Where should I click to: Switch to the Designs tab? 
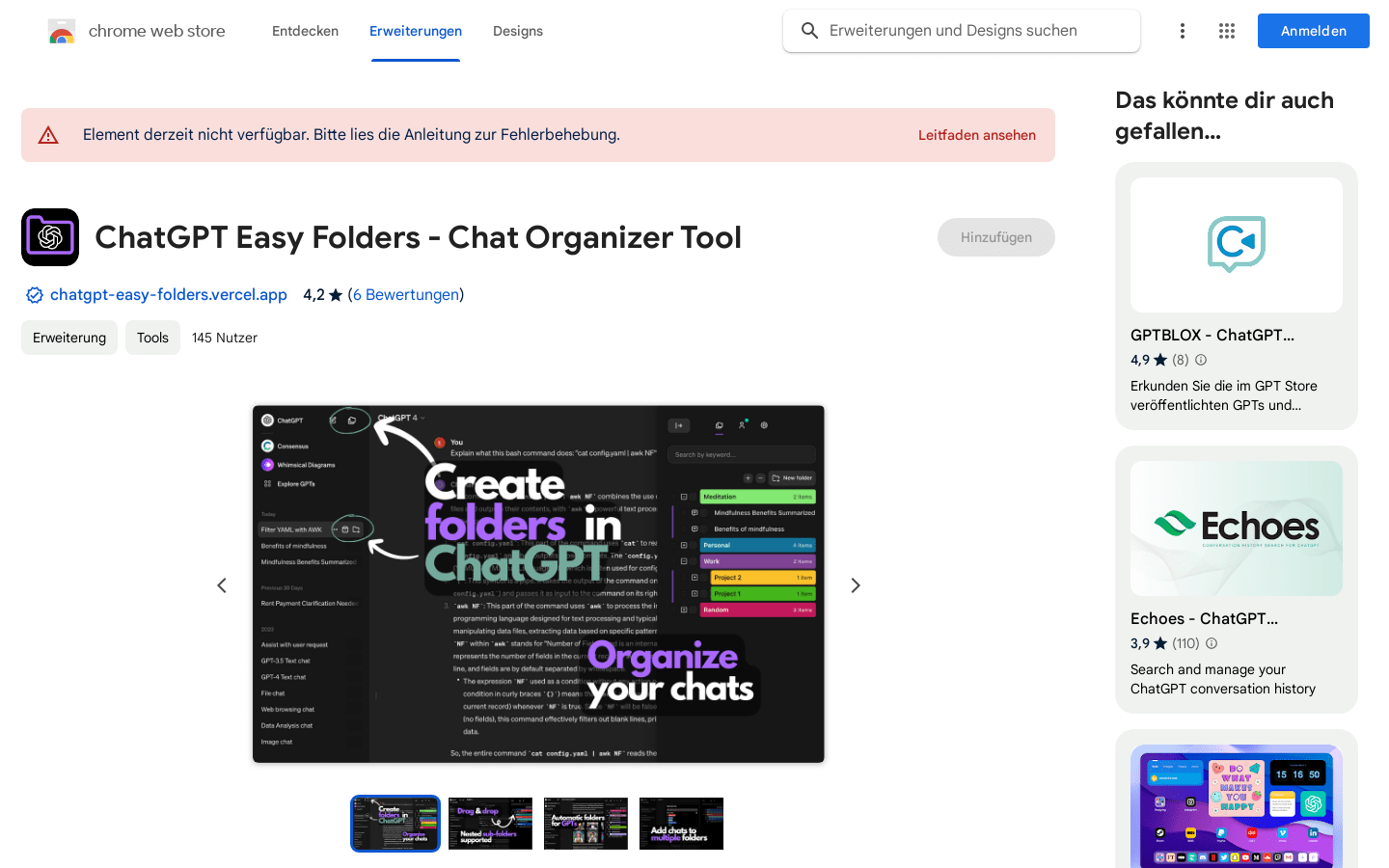tap(518, 31)
